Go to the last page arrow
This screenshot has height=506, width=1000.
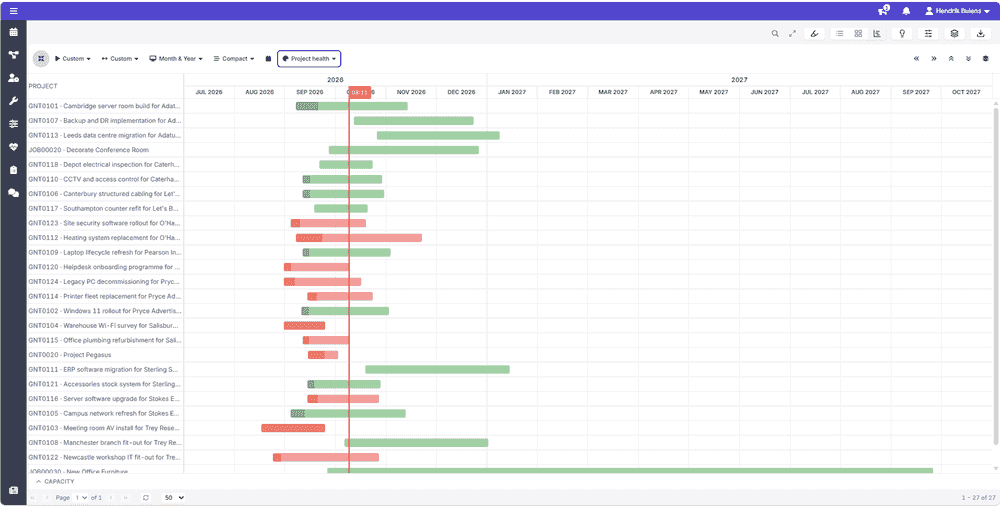126,497
